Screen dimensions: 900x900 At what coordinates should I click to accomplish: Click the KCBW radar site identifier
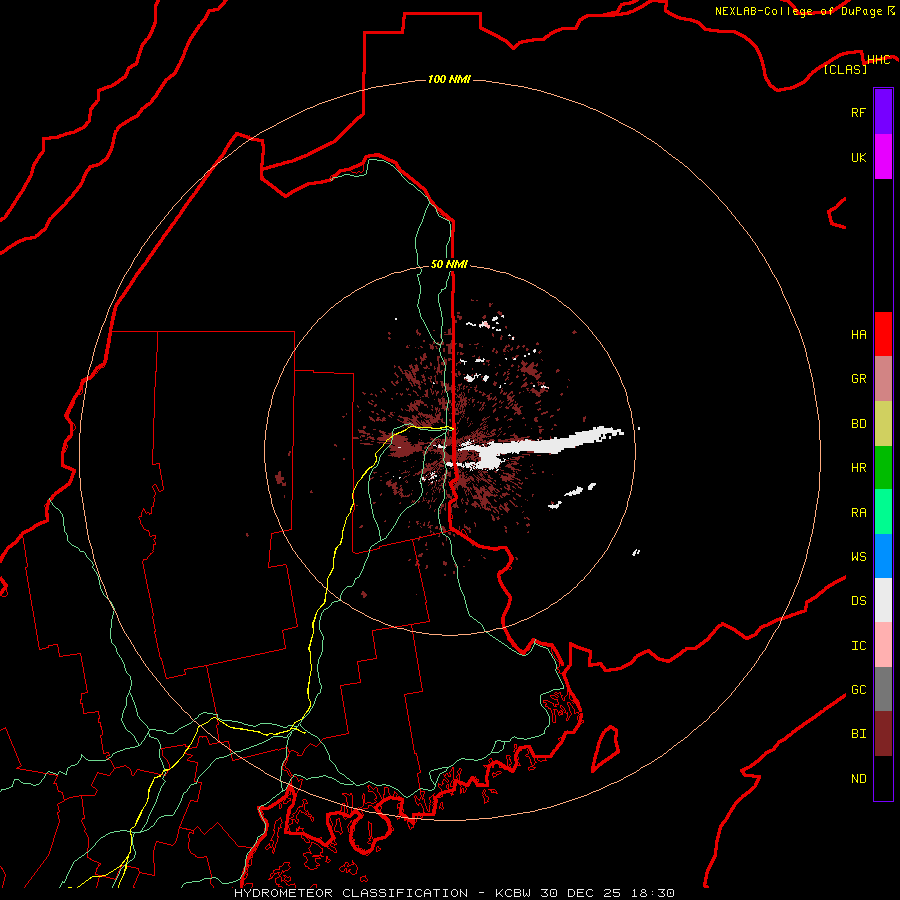514,893
